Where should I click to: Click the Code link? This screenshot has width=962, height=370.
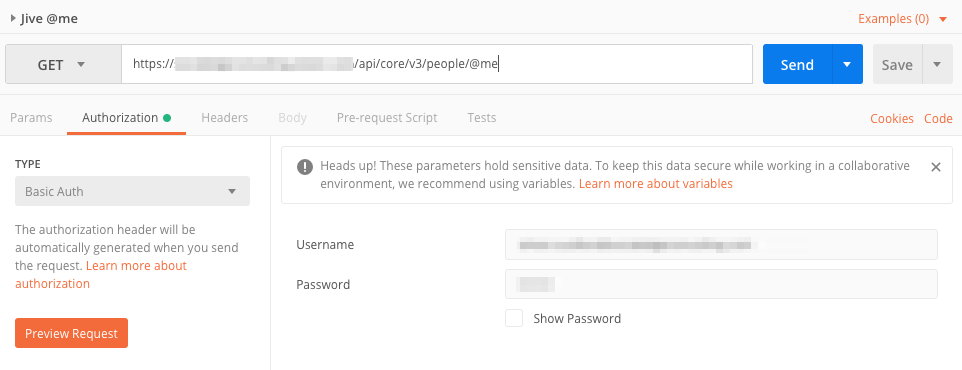[x=938, y=118]
